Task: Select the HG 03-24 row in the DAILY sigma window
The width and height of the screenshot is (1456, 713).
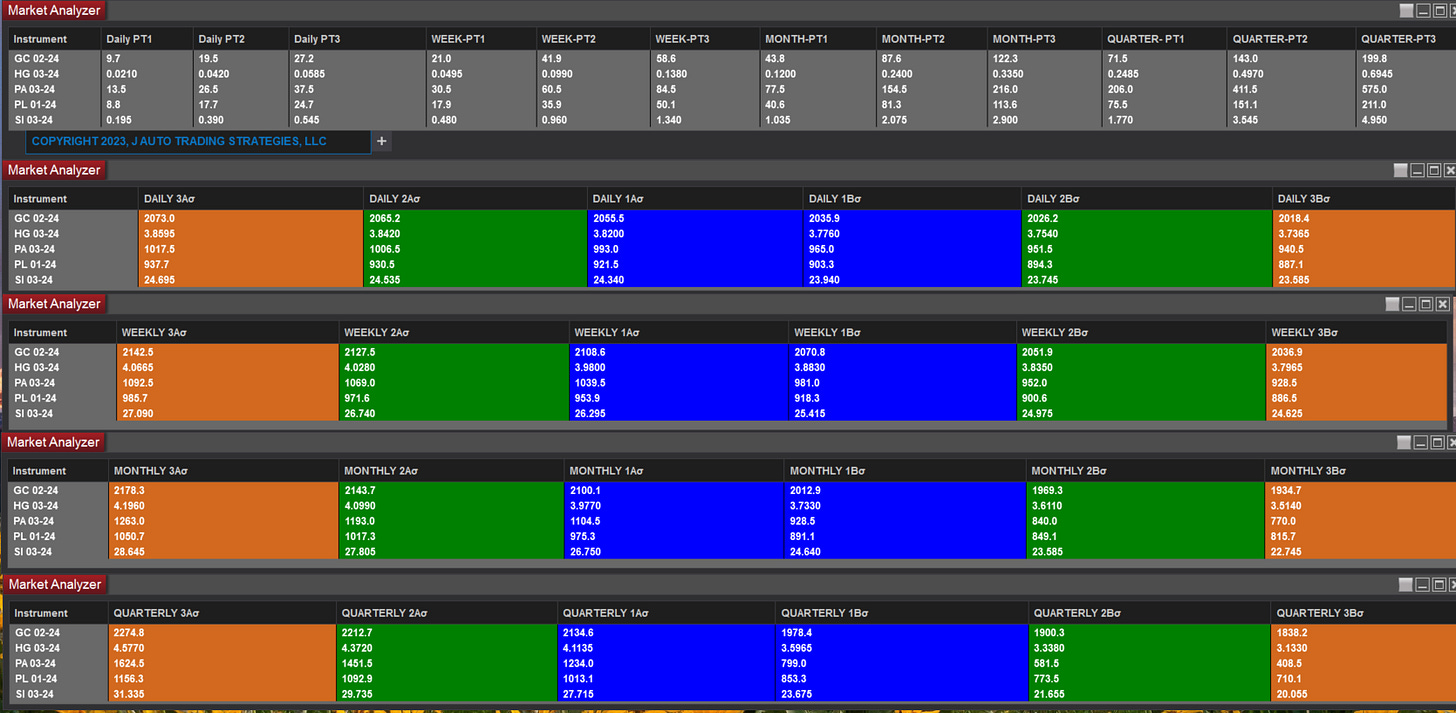Action: click(732, 234)
